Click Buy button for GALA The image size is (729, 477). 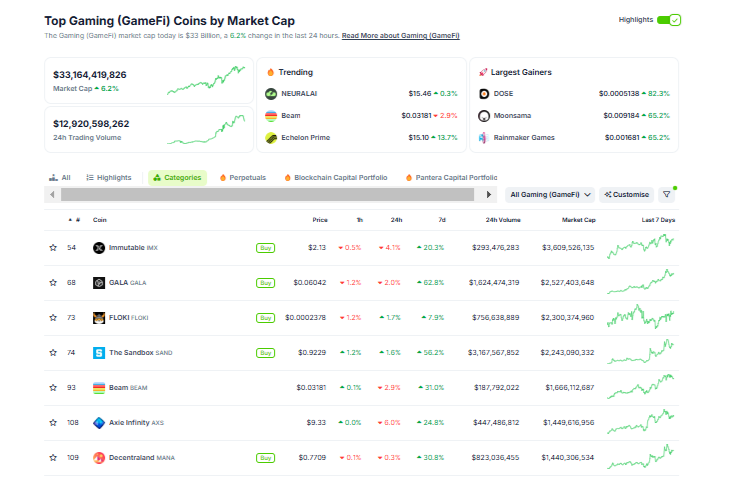point(265,283)
